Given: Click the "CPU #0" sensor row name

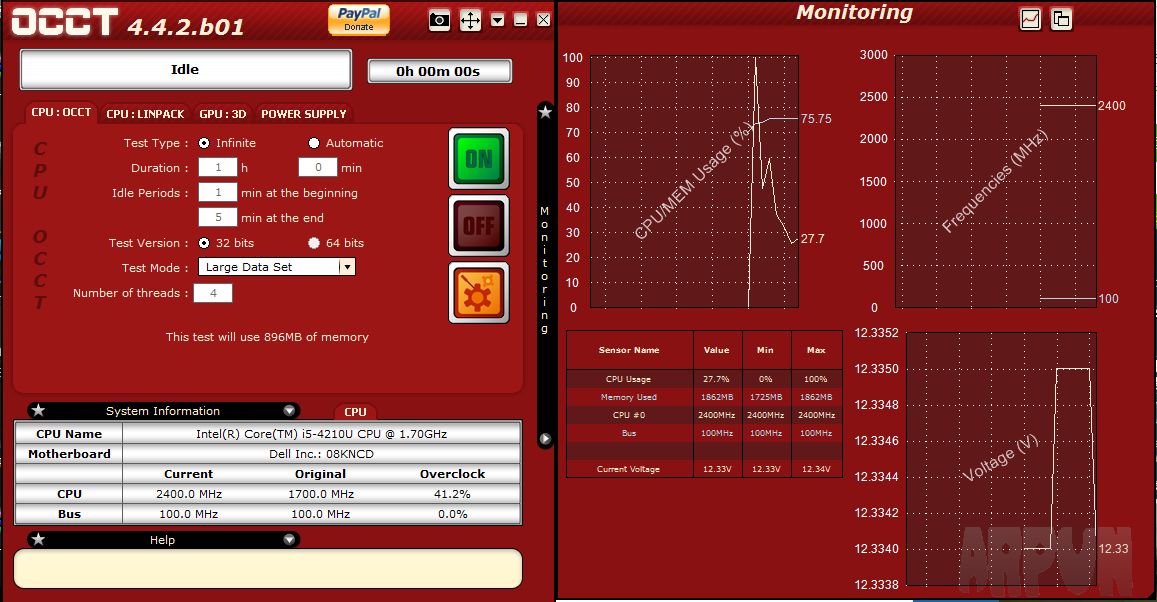Looking at the screenshot, I should [629, 415].
